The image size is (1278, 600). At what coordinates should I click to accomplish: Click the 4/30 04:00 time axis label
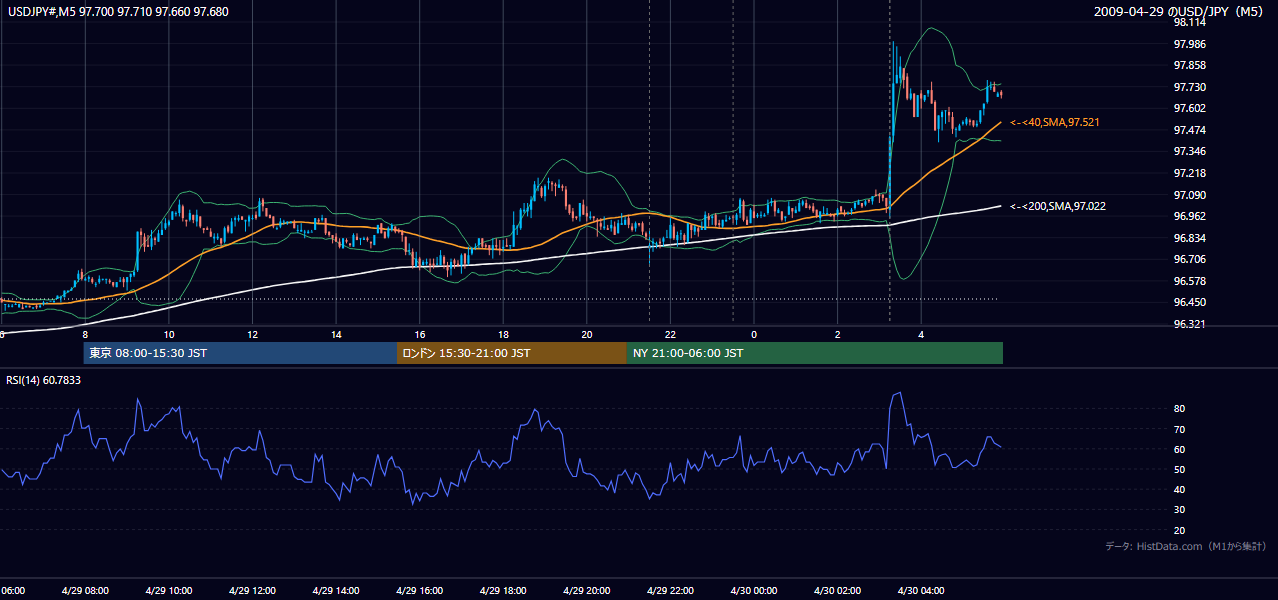[x=921, y=591]
